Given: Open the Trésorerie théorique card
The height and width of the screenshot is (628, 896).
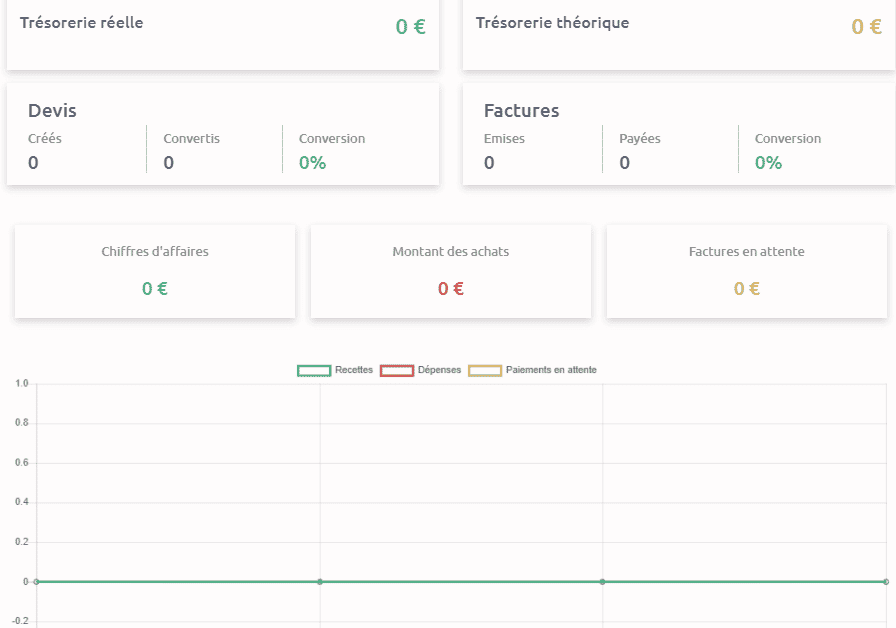Looking at the screenshot, I should coord(679,35).
